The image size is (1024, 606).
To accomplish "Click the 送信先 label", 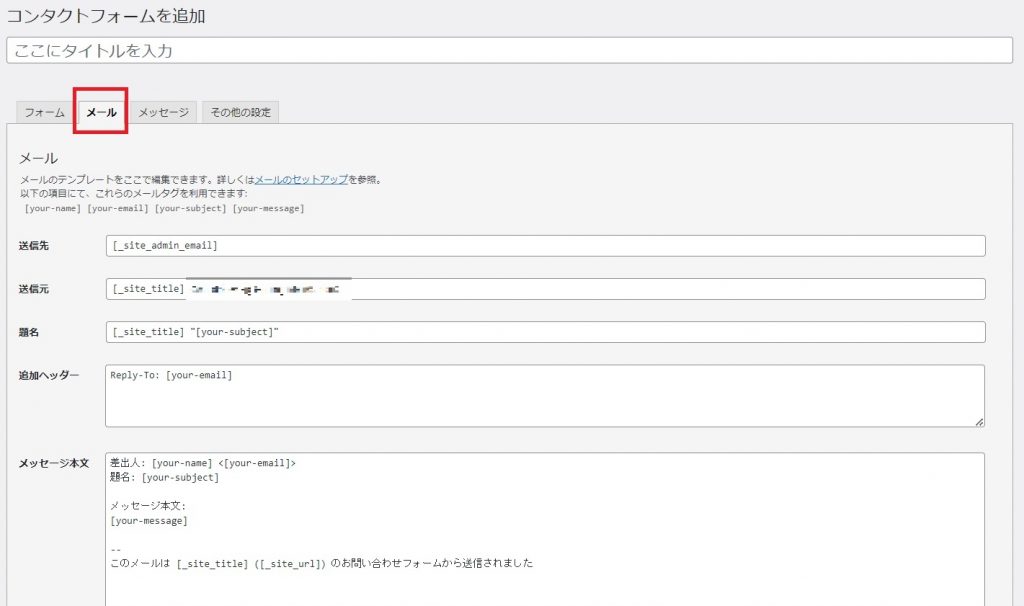I will (x=34, y=246).
